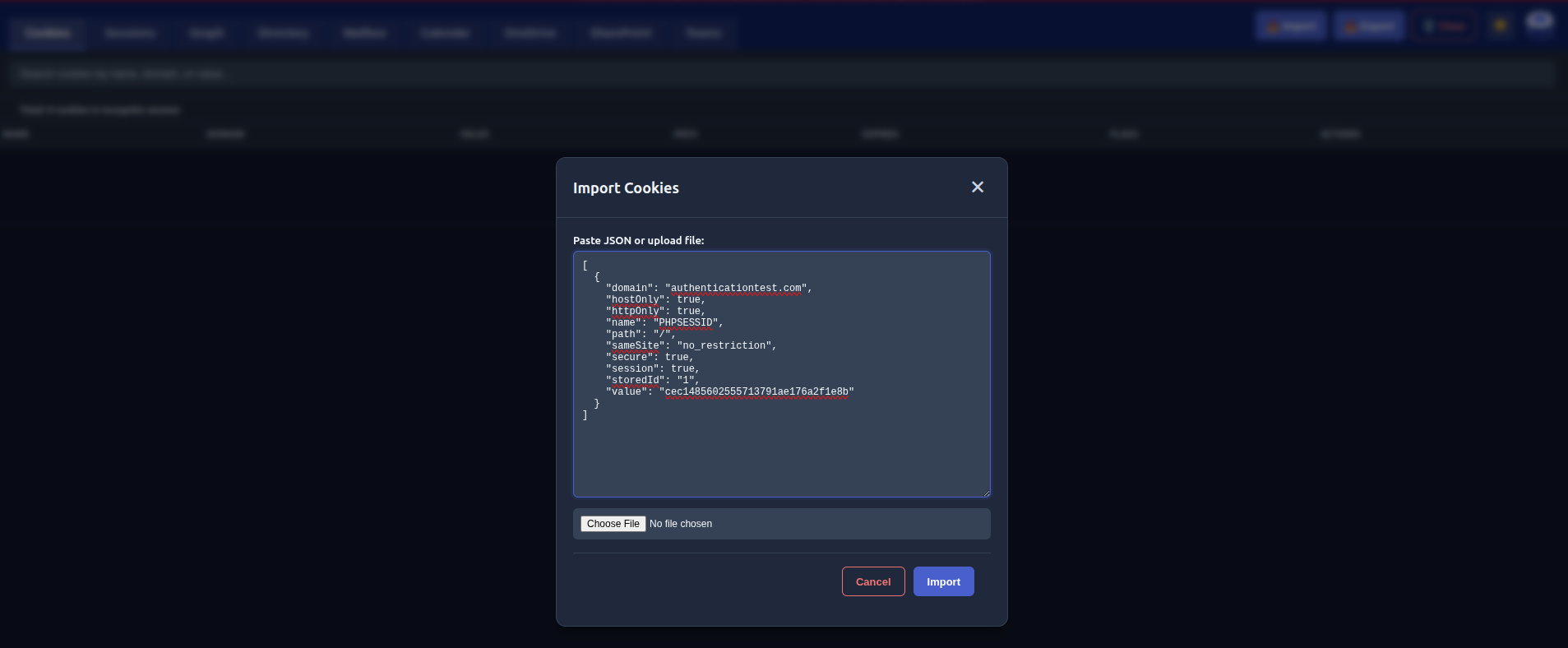Click the "hostOnly" key in the JSON
The height and width of the screenshot is (648, 1568).
(x=636, y=300)
